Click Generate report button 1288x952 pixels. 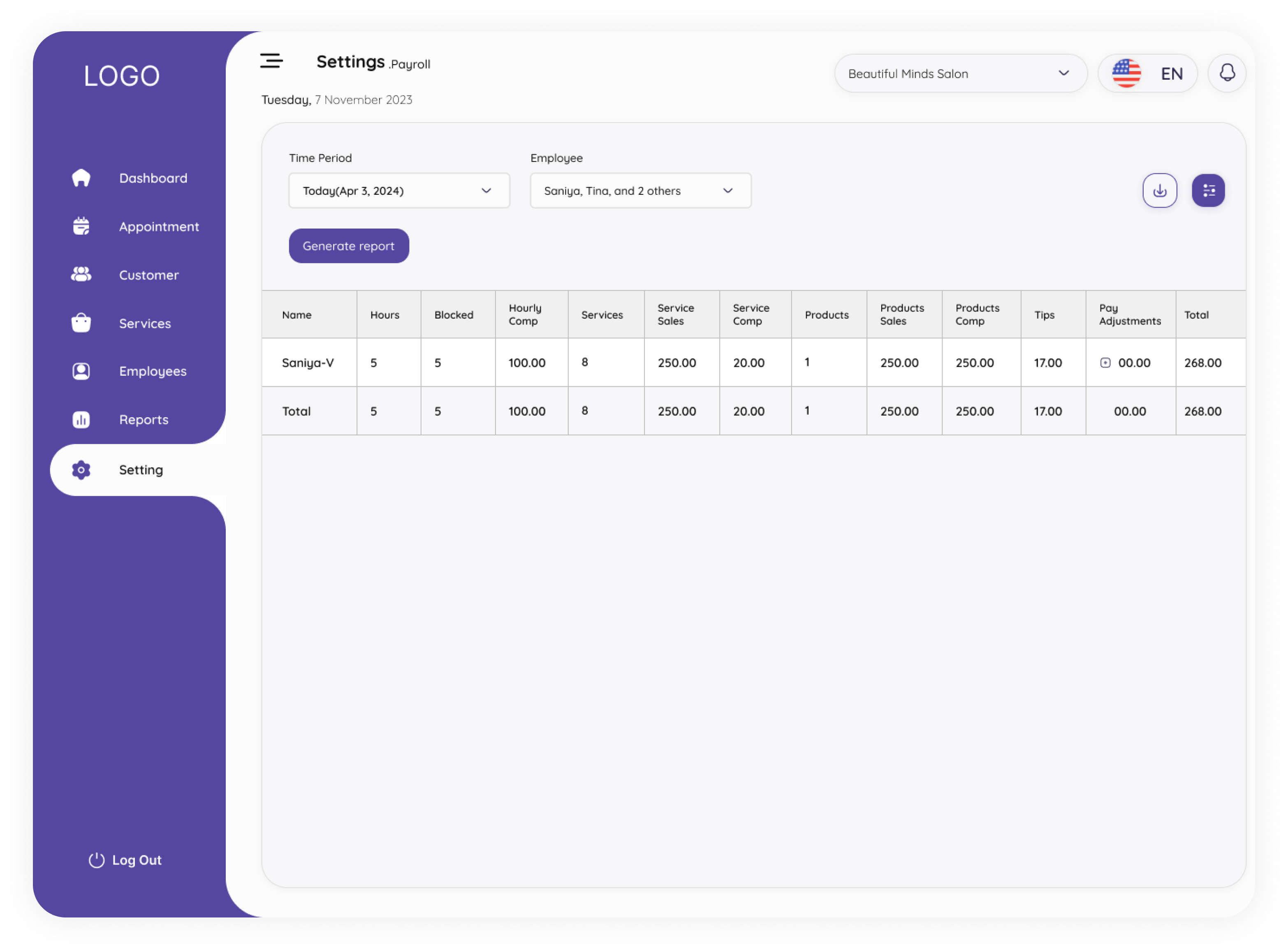[349, 246]
